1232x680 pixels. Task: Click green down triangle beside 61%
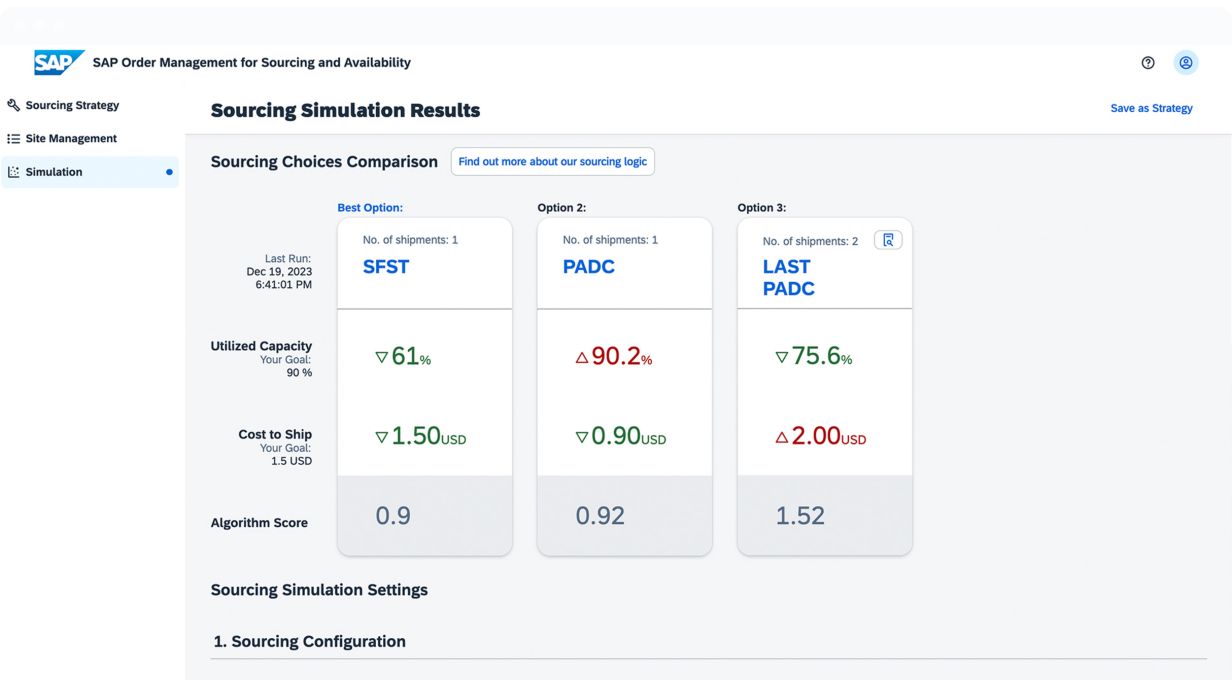(x=381, y=357)
